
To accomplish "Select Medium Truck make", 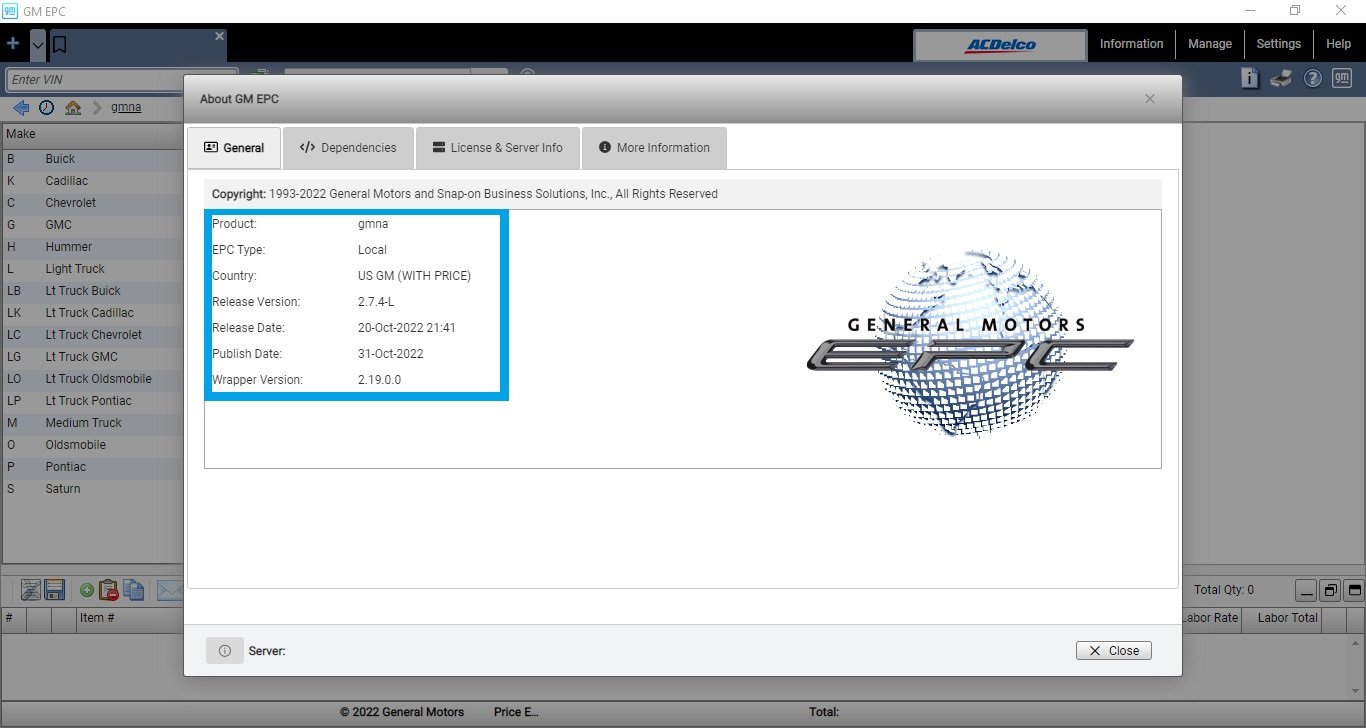I will pyautogui.click(x=93, y=423).
